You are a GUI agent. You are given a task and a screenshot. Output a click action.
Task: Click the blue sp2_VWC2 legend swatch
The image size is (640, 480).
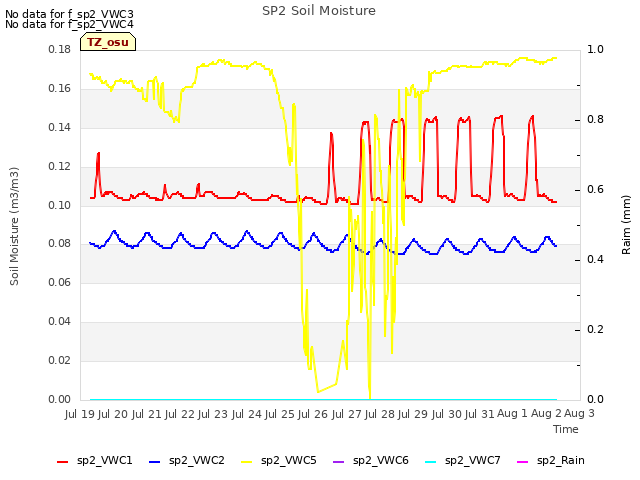(x=154, y=462)
